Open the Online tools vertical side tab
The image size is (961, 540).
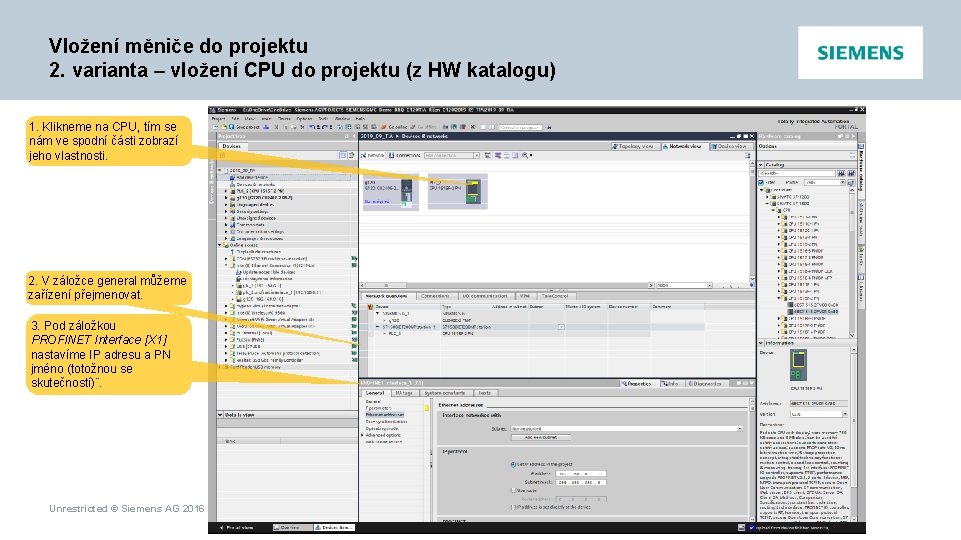pos(862,221)
